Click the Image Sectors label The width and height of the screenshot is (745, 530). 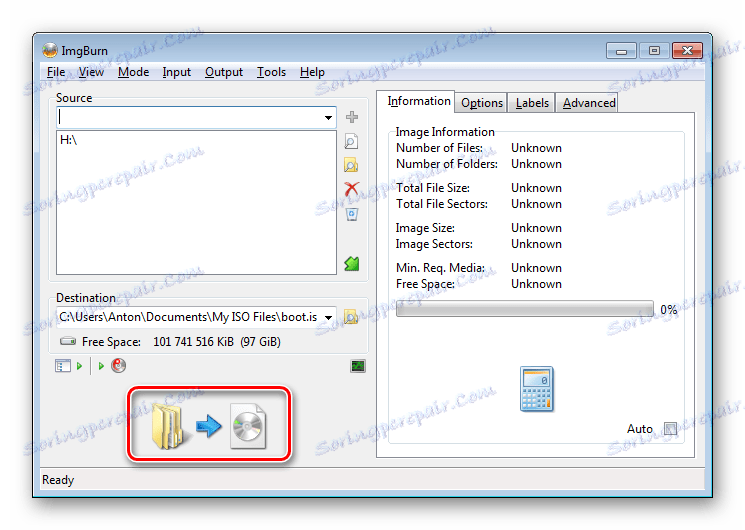[434, 244]
